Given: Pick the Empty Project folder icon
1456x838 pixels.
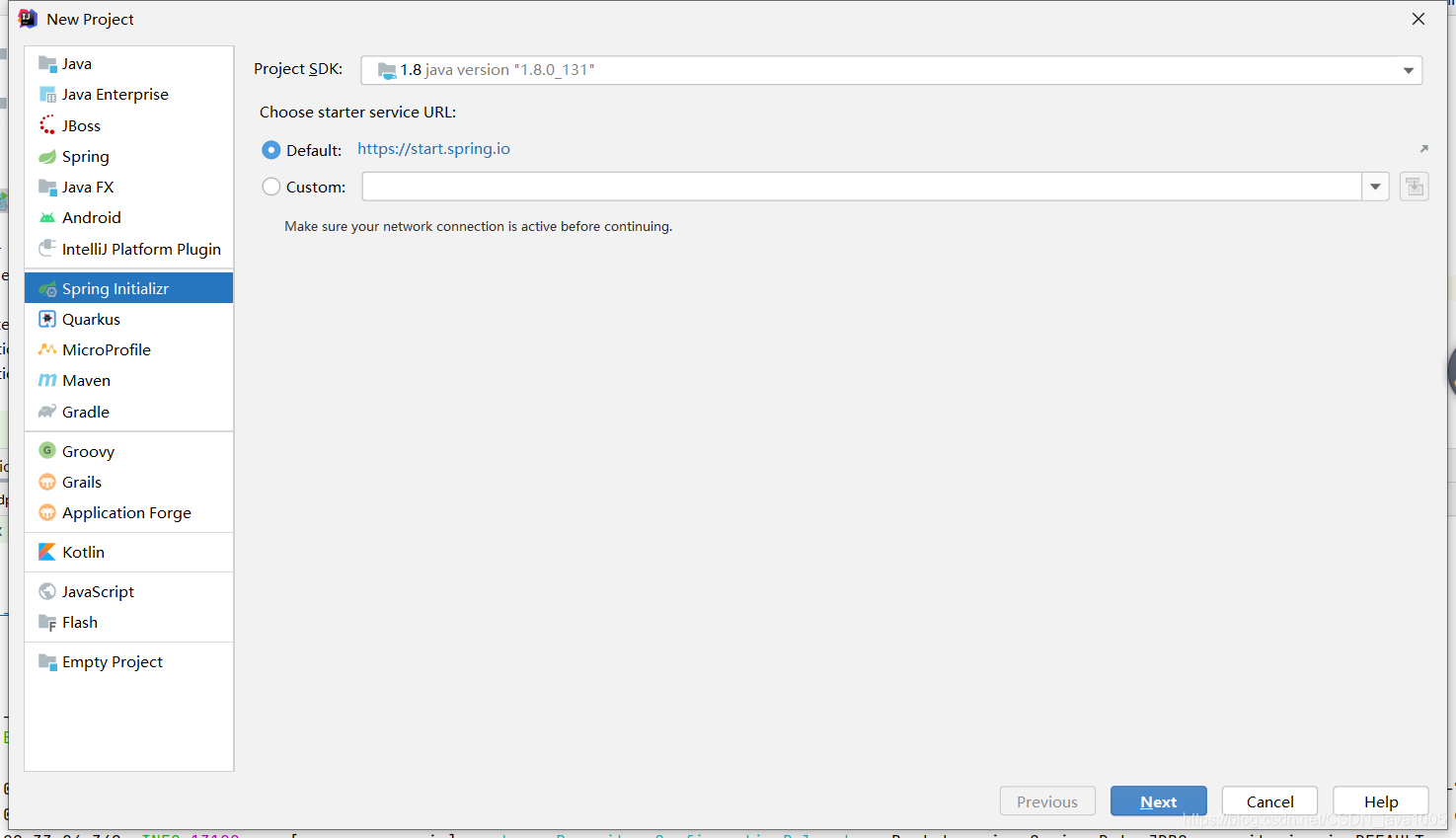Looking at the screenshot, I should tap(46, 661).
